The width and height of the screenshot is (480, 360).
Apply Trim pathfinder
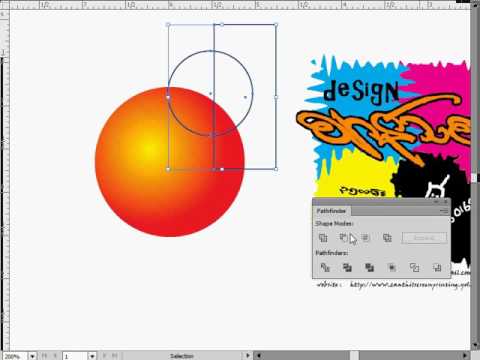[x=347, y=267]
